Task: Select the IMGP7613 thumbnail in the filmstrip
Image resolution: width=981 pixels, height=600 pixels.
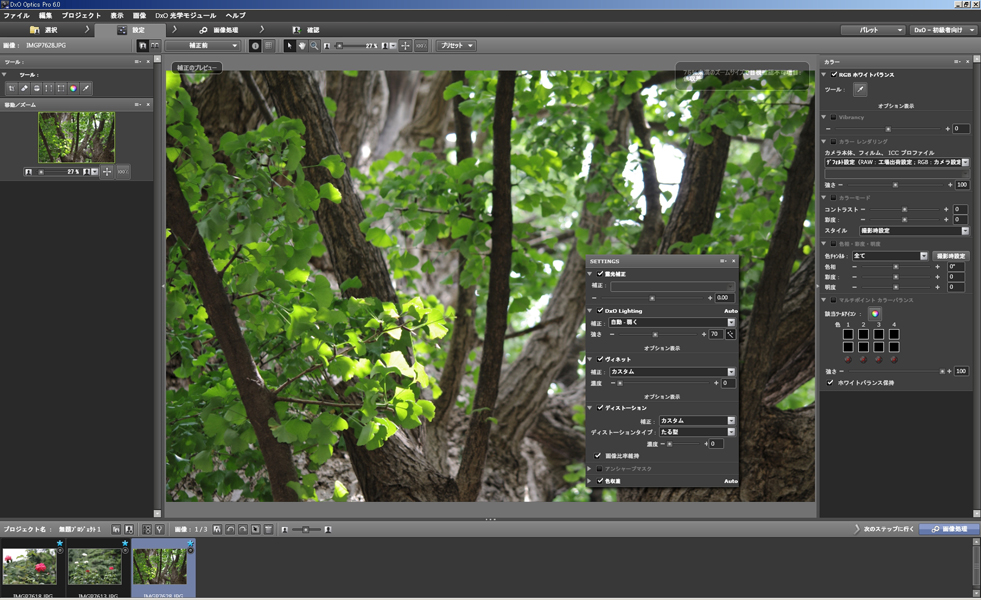Action: 93,570
